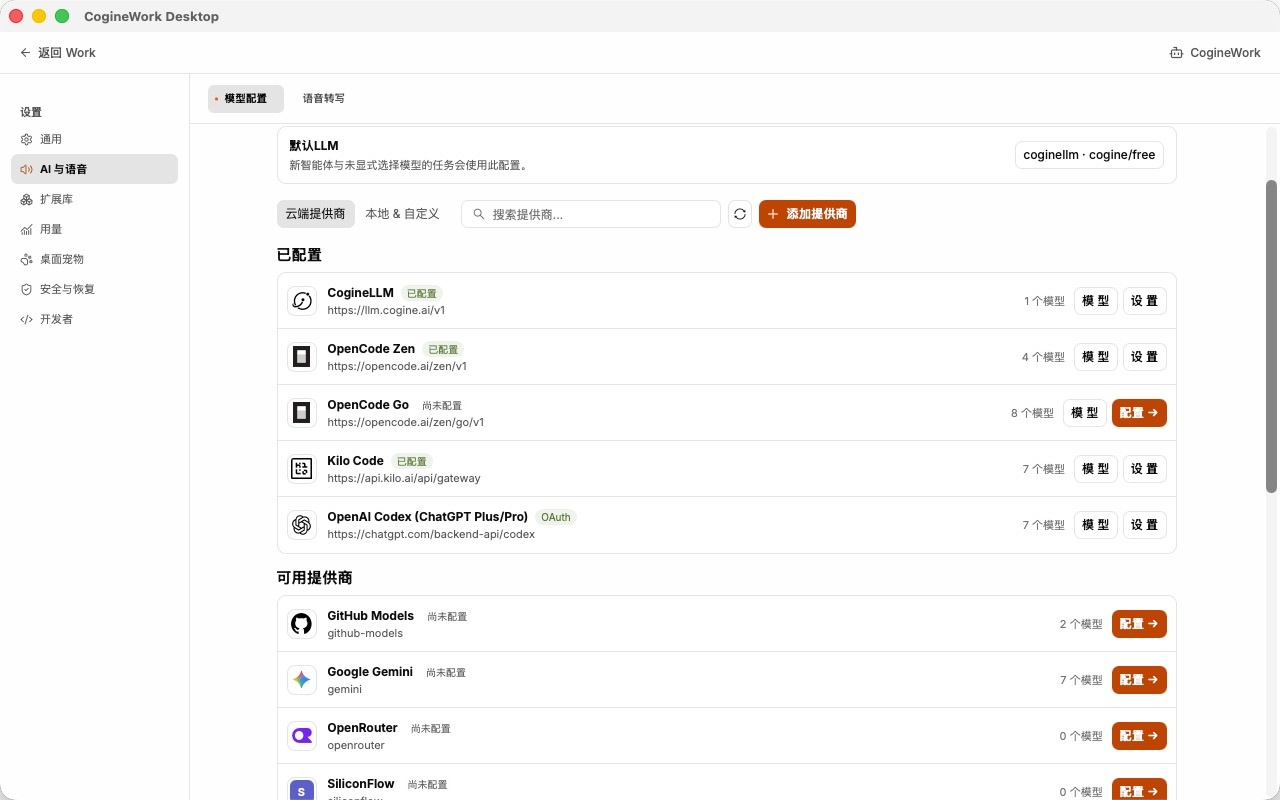Click the magnifier icon in provider search
Viewport: 1280px width, 800px height.
(479, 214)
